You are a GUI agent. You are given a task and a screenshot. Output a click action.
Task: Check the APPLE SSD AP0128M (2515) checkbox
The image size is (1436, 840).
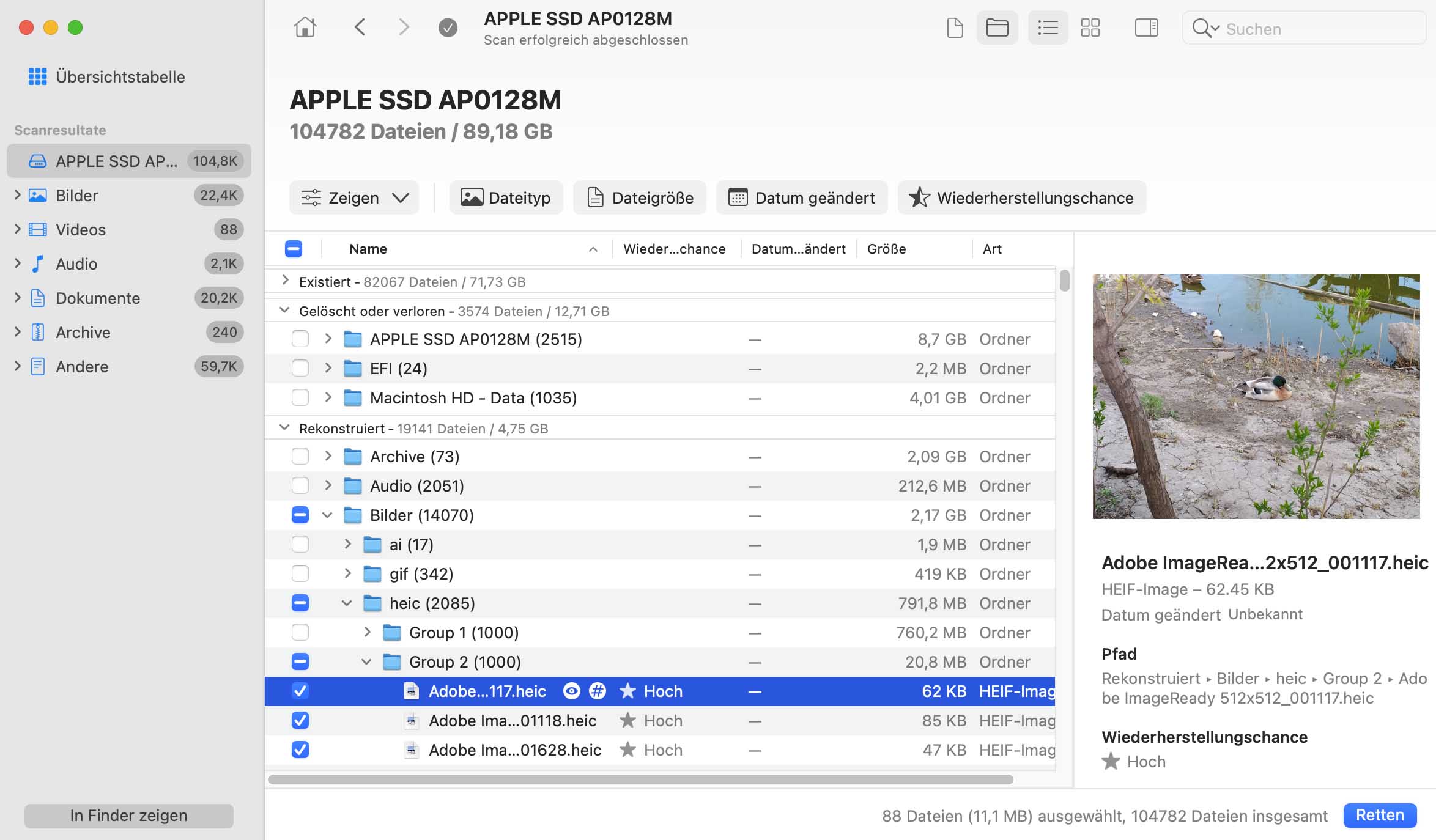pos(300,339)
